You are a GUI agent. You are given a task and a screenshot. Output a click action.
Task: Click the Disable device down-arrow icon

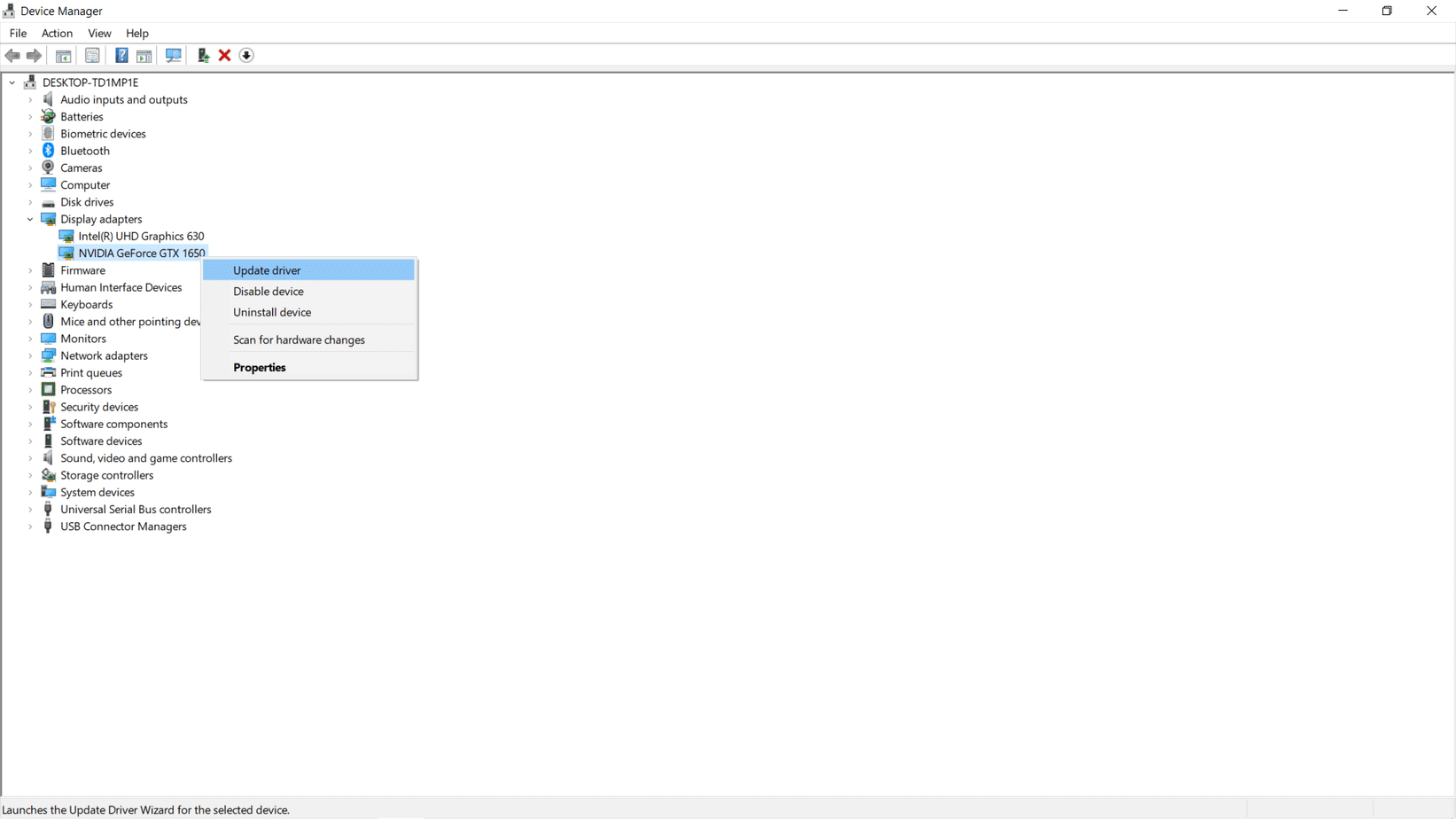(x=246, y=56)
